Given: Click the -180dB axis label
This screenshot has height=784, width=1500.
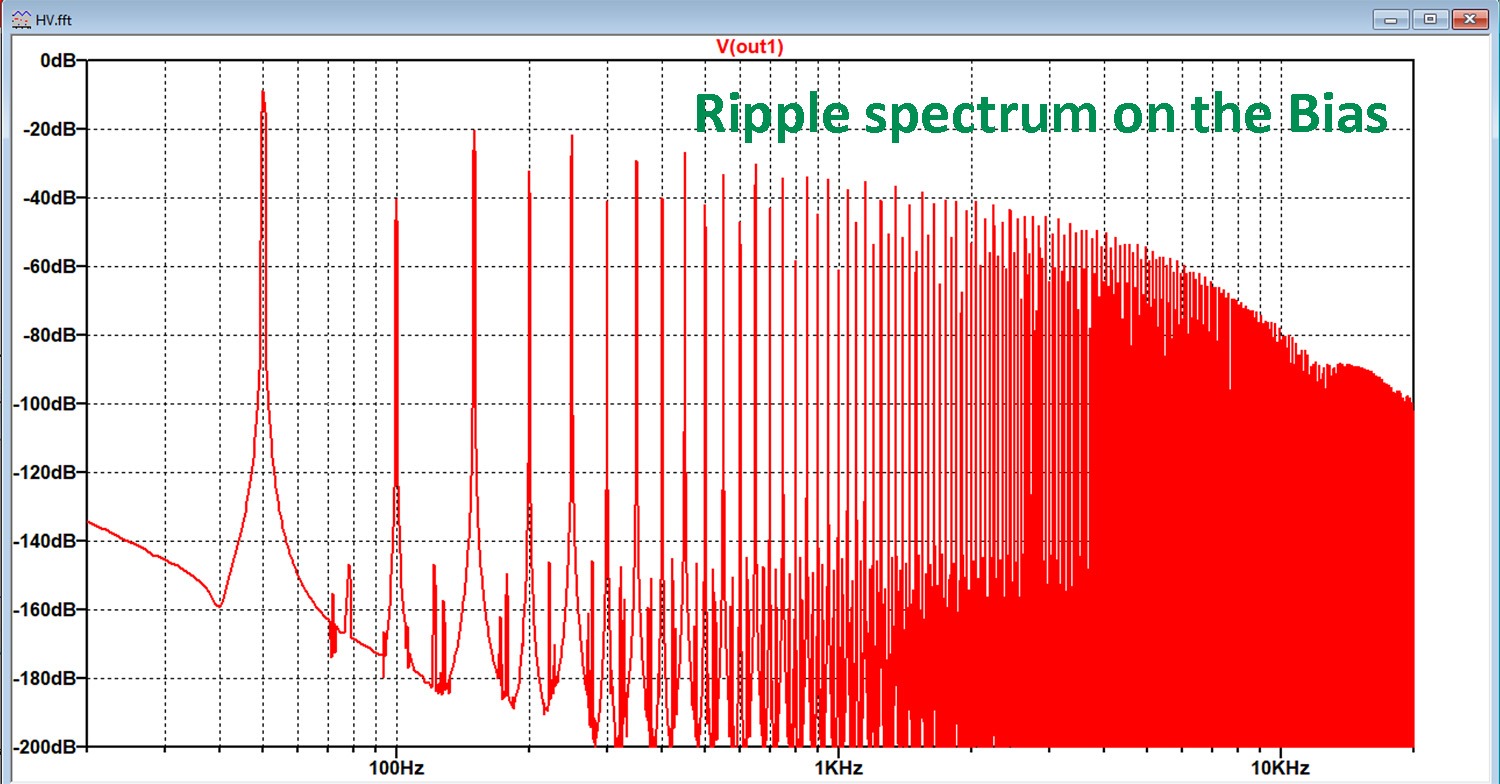Looking at the screenshot, I should [43, 678].
